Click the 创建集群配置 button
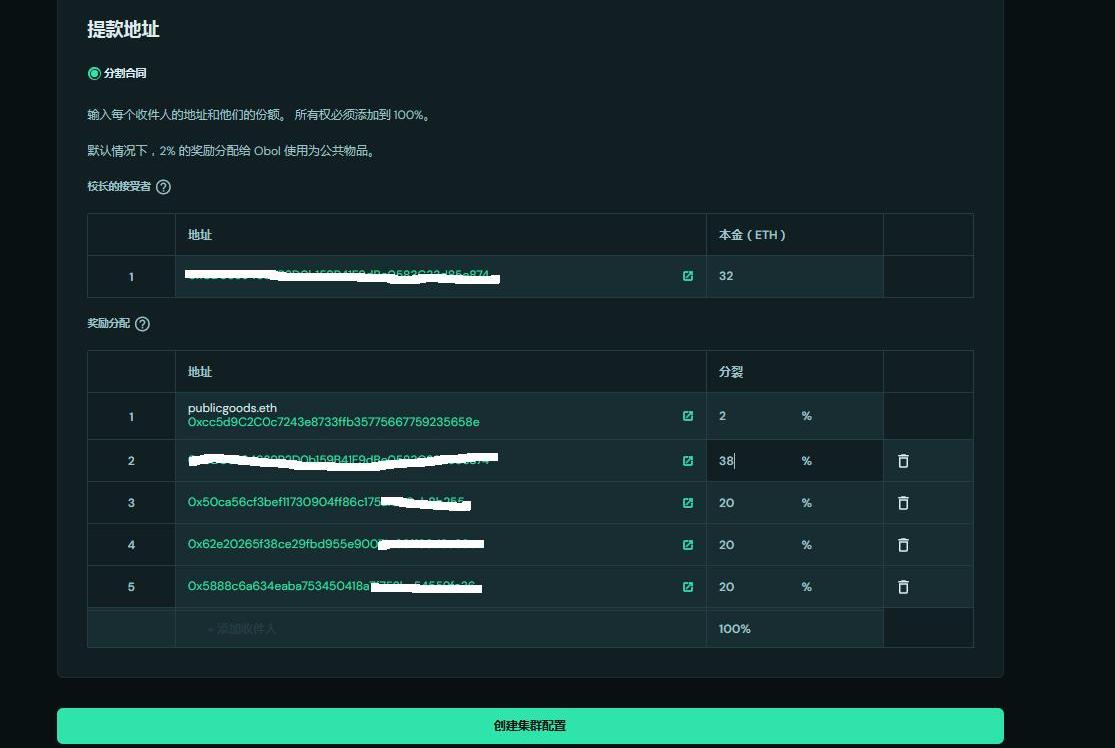The width and height of the screenshot is (1115, 748). 530,726
